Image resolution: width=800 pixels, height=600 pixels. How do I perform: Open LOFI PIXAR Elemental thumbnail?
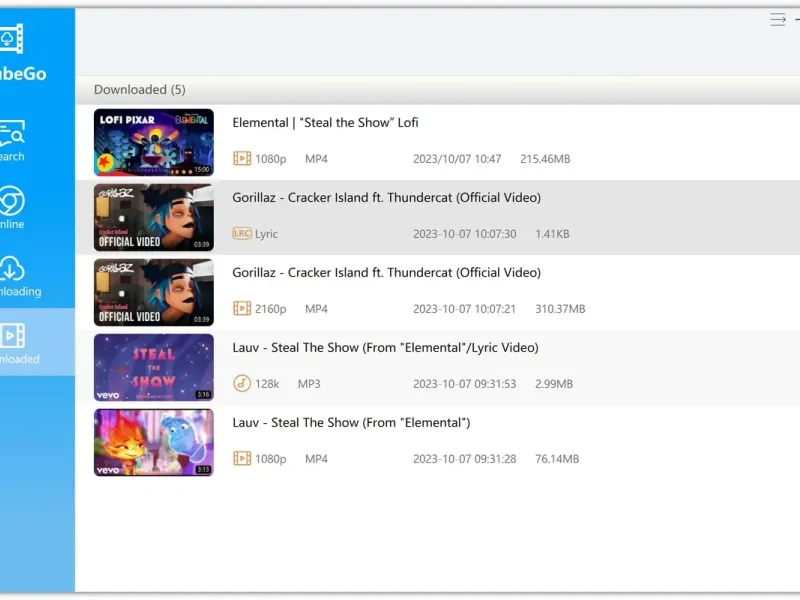coord(154,142)
